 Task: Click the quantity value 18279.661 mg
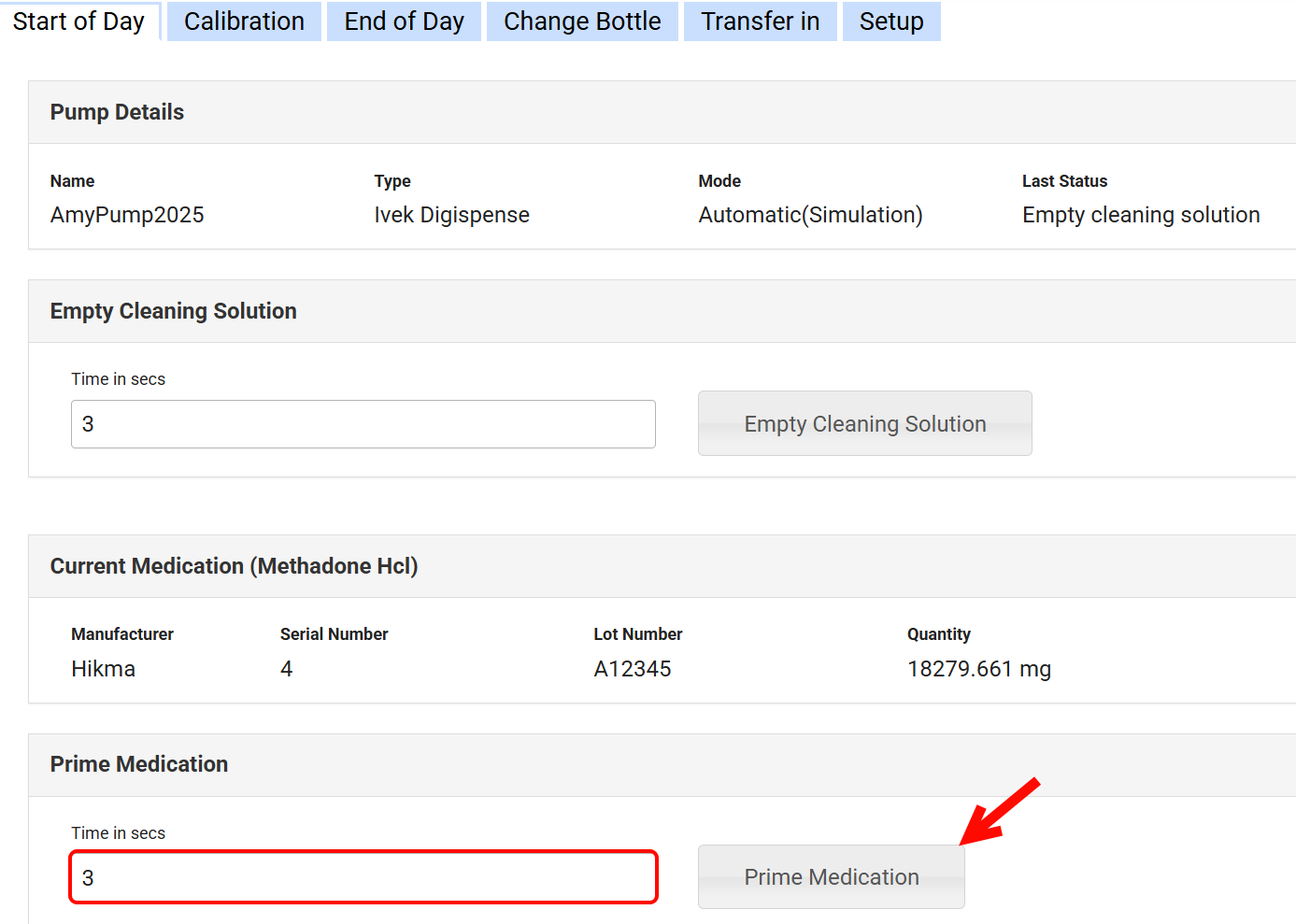[x=978, y=669]
